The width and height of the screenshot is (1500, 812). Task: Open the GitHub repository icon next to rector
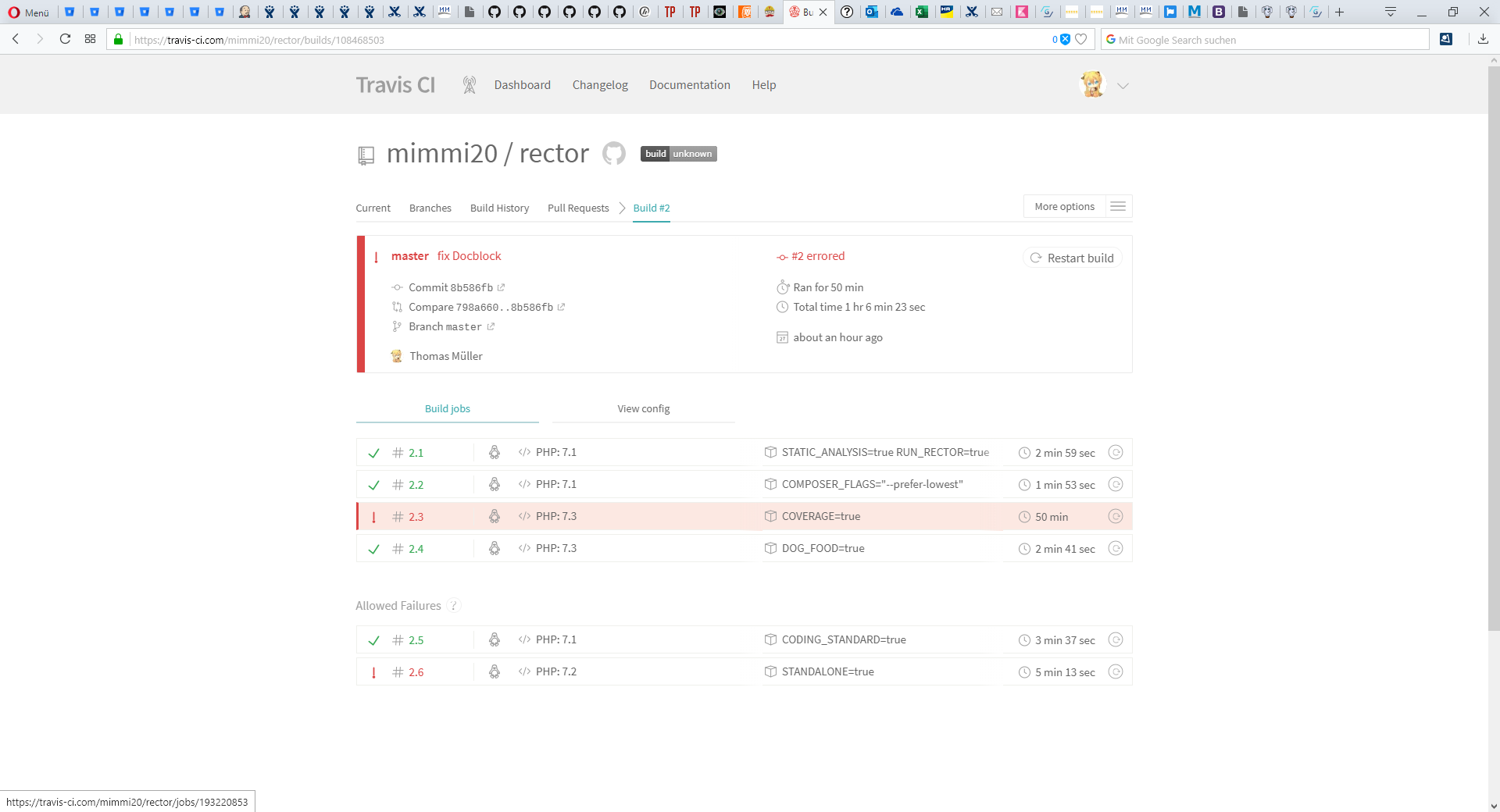coord(614,153)
